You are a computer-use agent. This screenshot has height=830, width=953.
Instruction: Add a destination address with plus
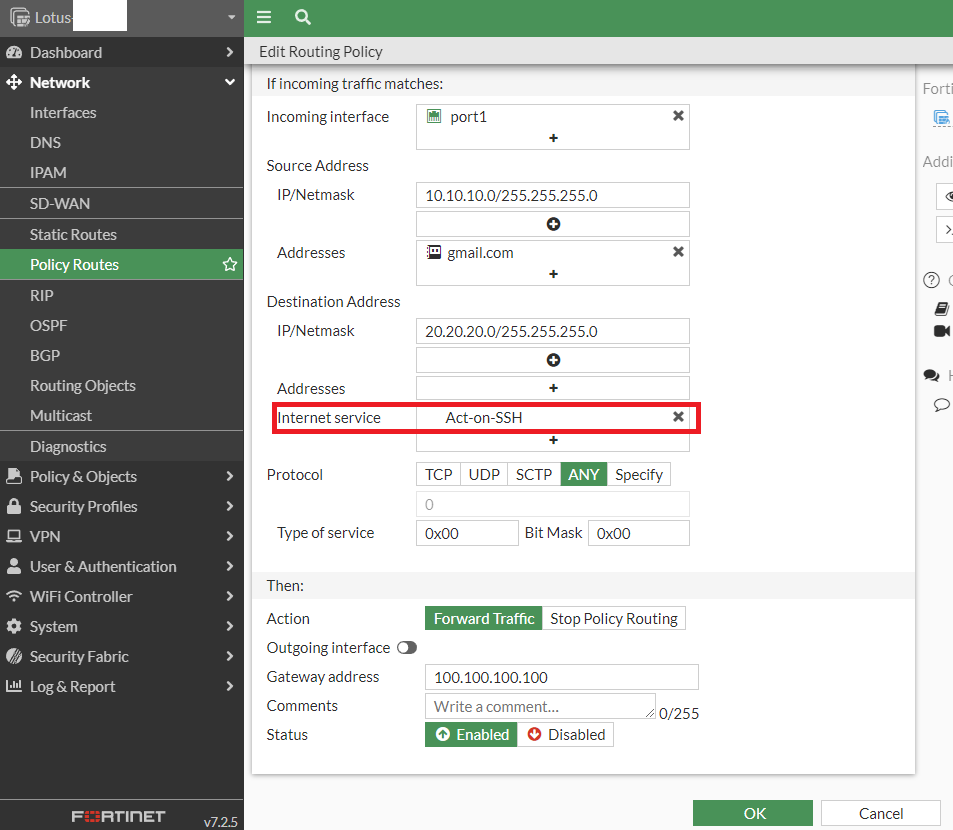click(553, 388)
